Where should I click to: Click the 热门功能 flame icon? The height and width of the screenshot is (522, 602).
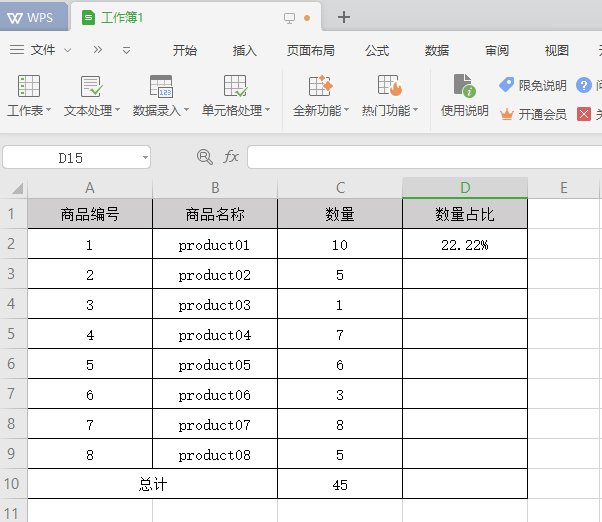390,86
